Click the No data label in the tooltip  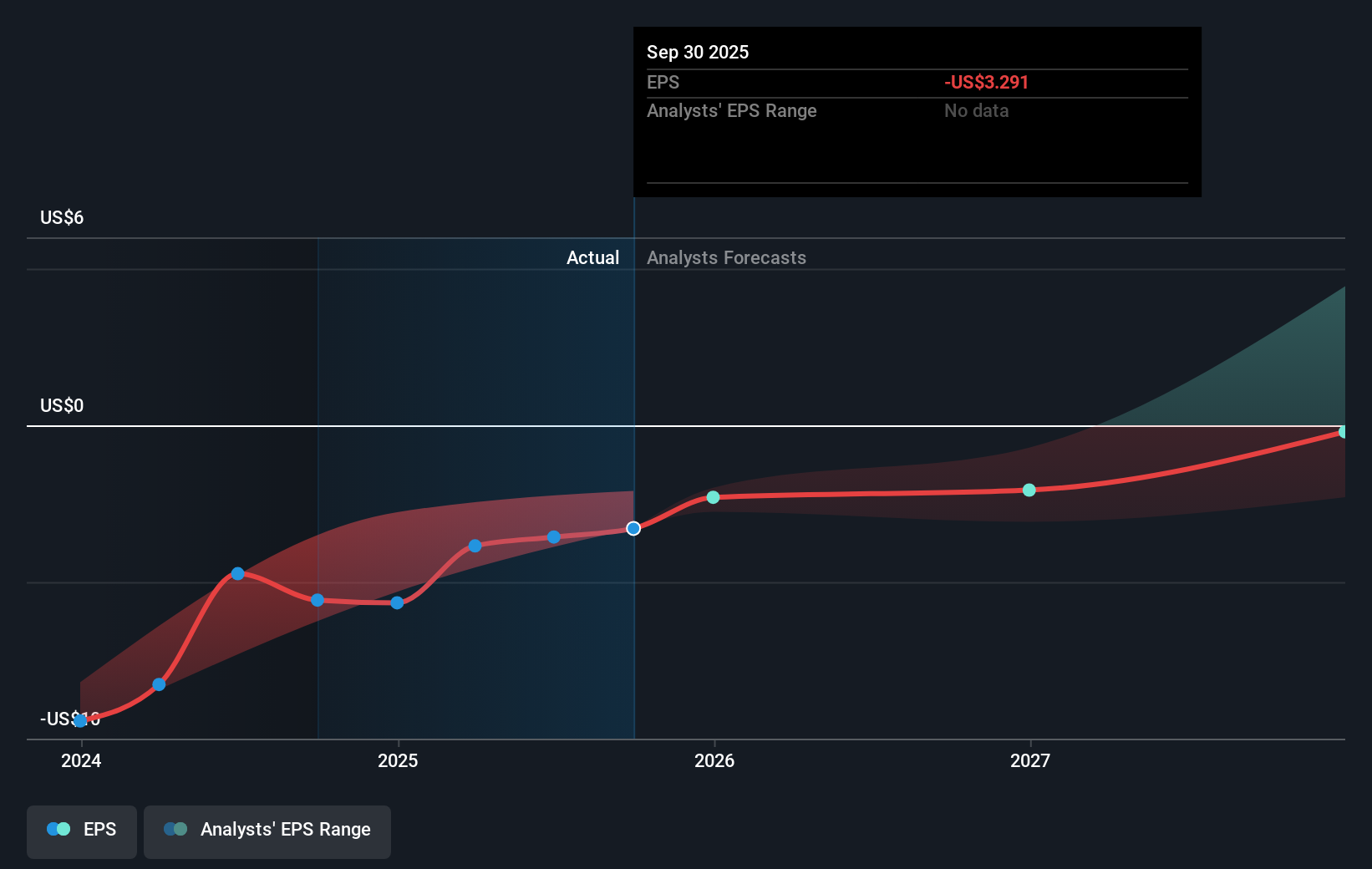coord(975,110)
